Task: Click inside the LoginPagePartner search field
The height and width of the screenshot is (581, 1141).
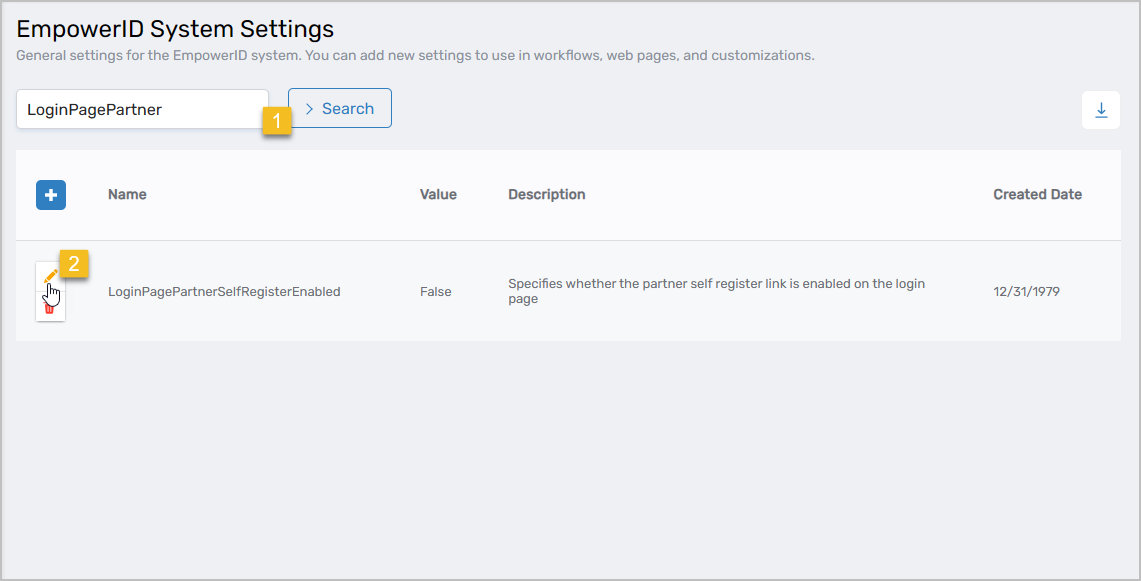Action: [140, 109]
